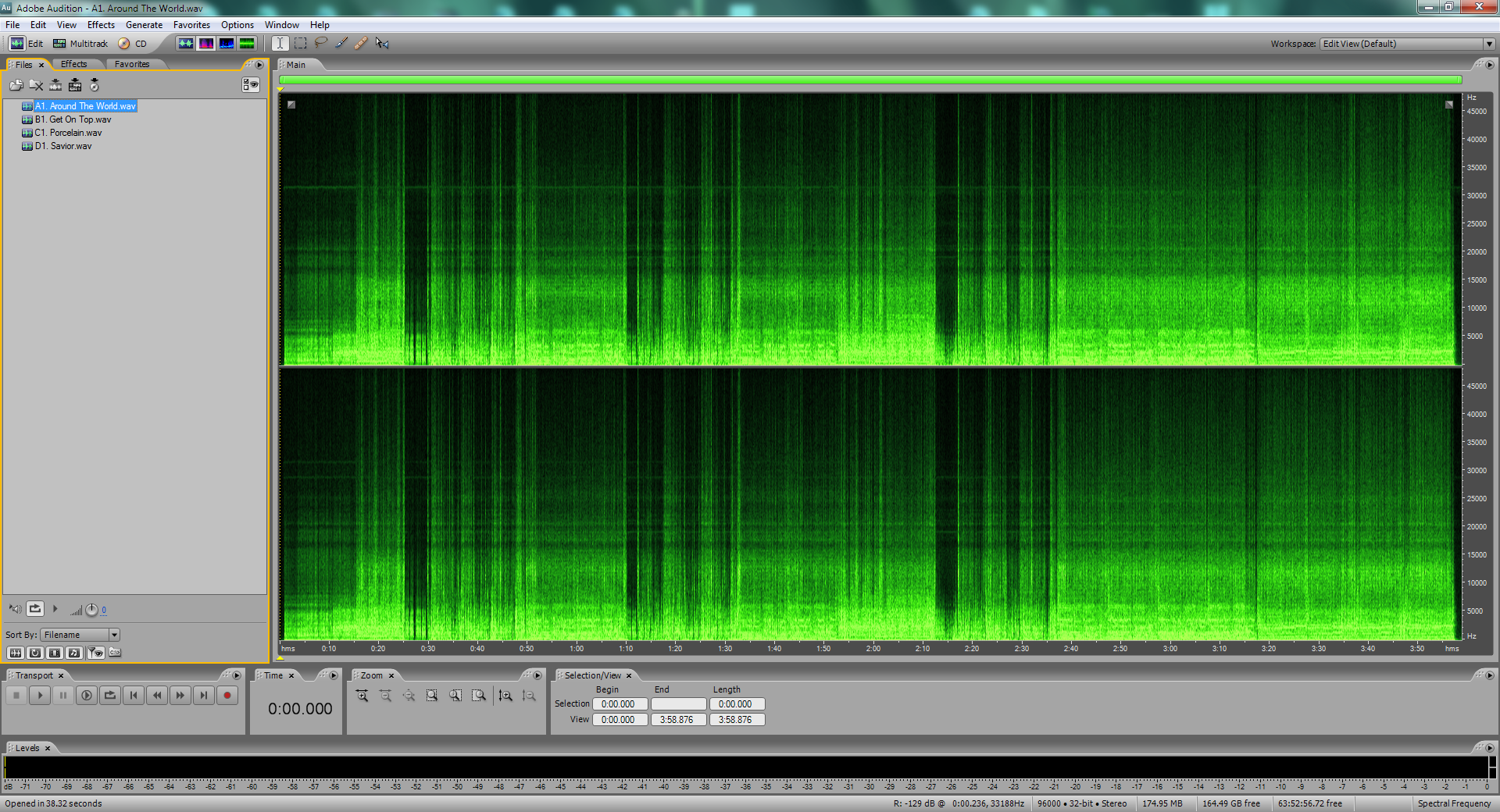Viewport: 1500px width, 812px height.
Task: Open the Generate menu
Action: (145, 25)
